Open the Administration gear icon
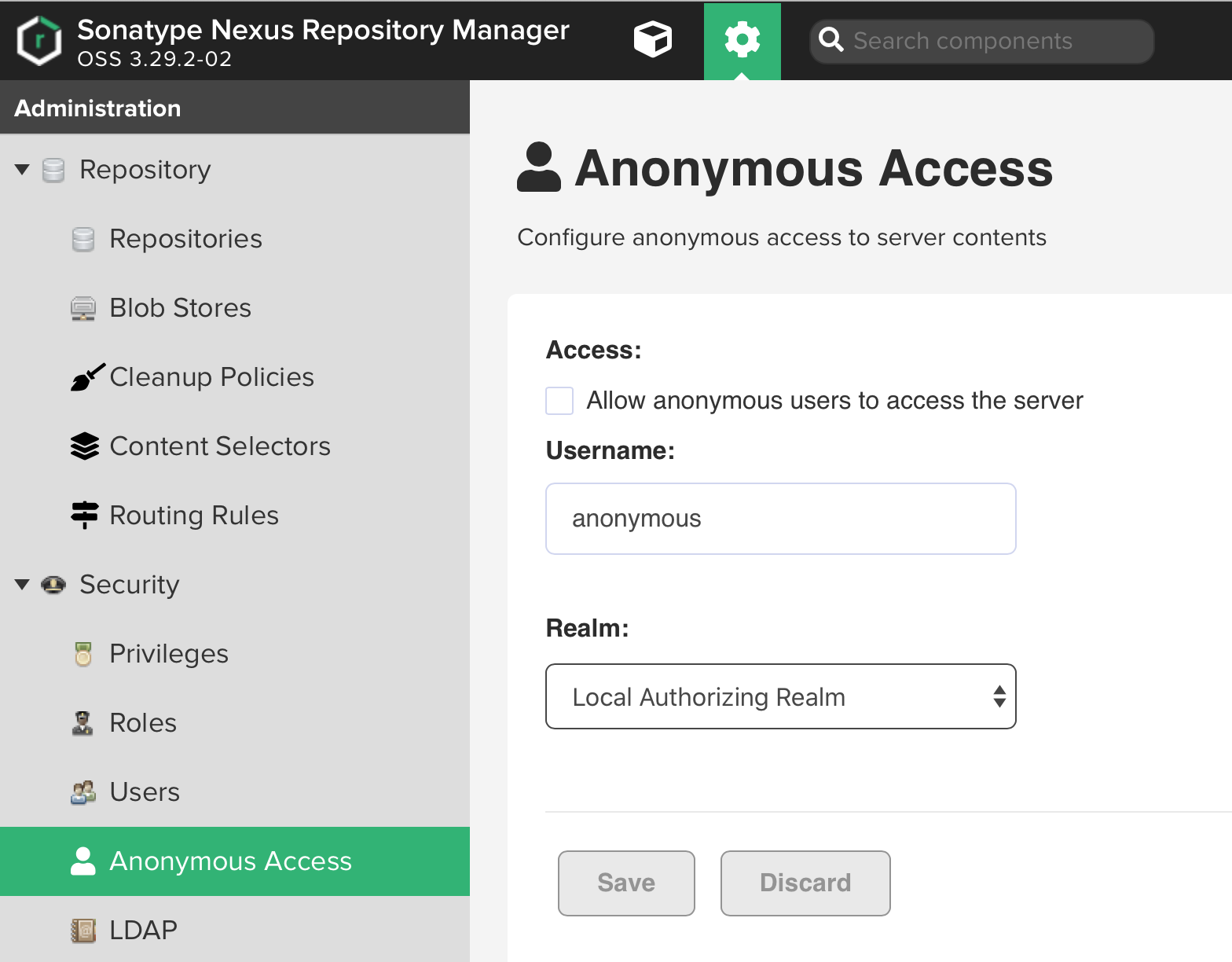The height and width of the screenshot is (962, 1232). [x=742, y=40]
